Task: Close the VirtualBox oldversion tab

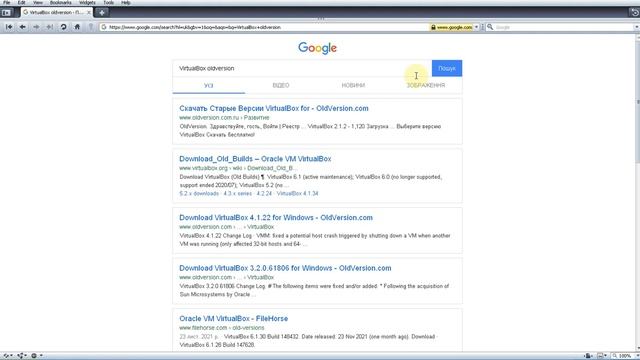Action: point(89,13)
